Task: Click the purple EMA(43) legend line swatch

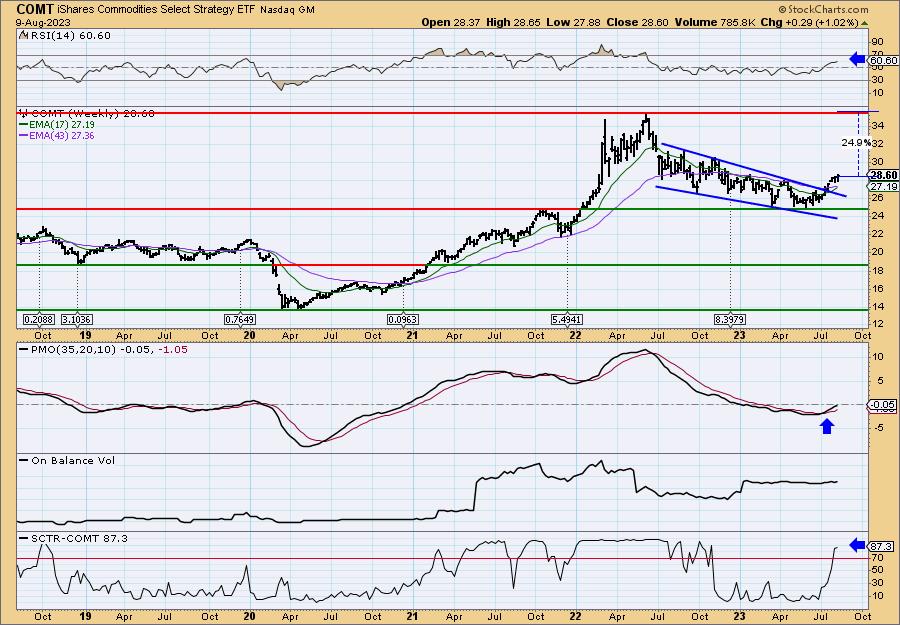Action: point(23,136)
